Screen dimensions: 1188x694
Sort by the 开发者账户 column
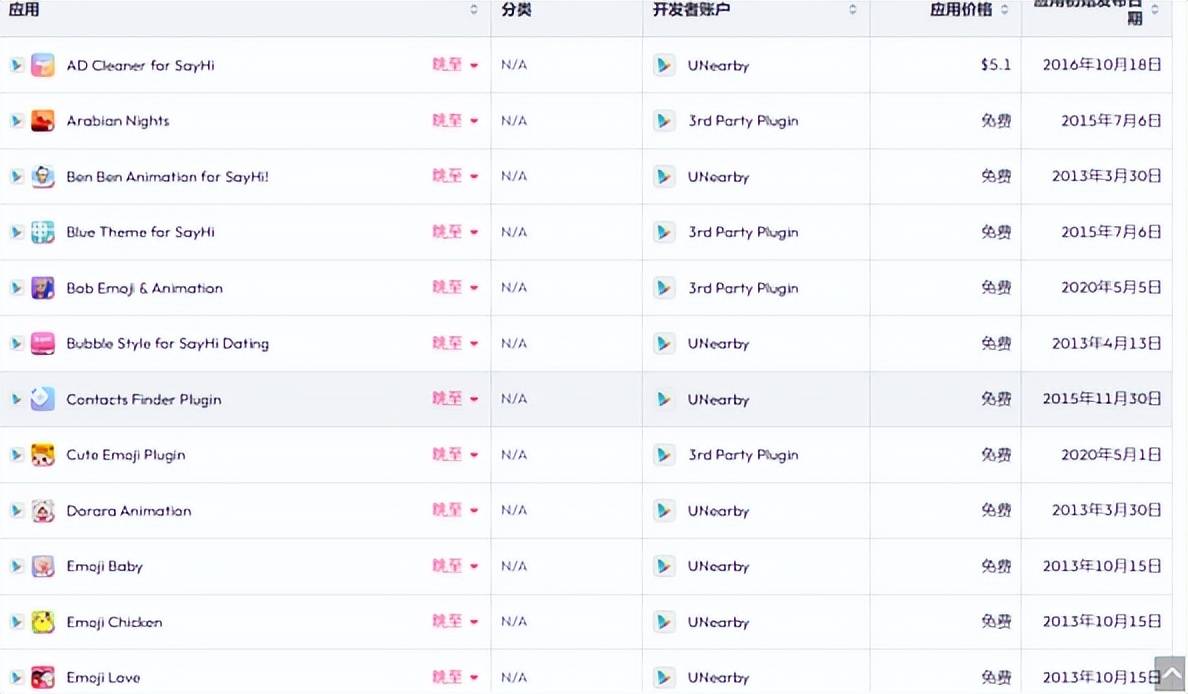(x=692, y=10)
